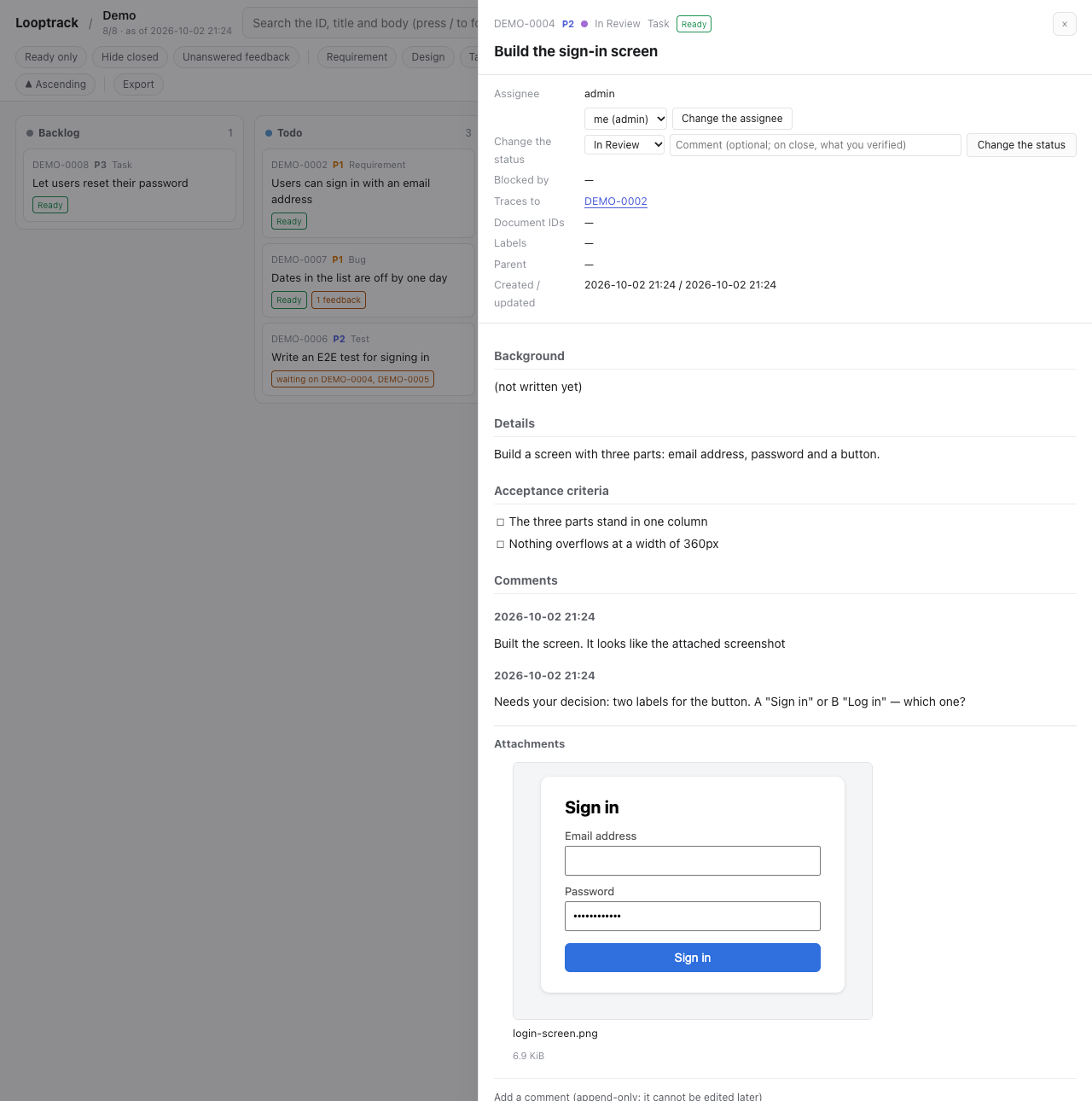Open the login-screen.png attachment preview
Viewport: 1092px width, 1101px height.
pos(693,891)
